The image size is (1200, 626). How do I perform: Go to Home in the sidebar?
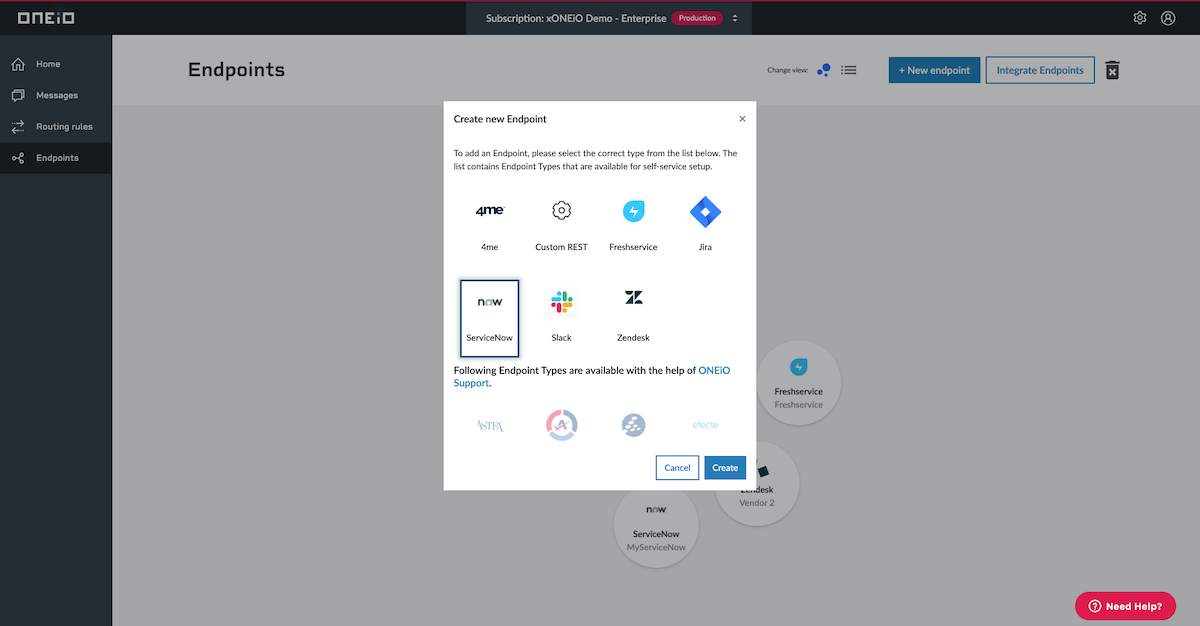[x=56, y=64]
